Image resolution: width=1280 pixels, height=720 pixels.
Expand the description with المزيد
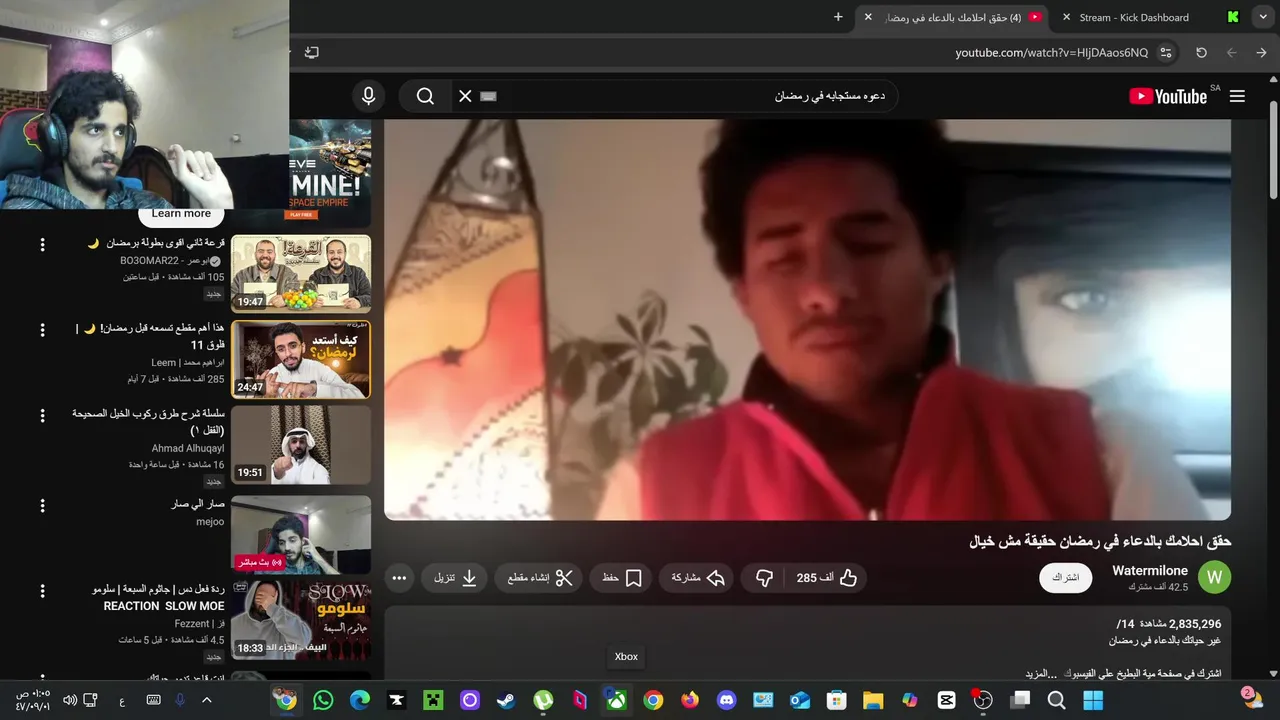point(1041,673)
